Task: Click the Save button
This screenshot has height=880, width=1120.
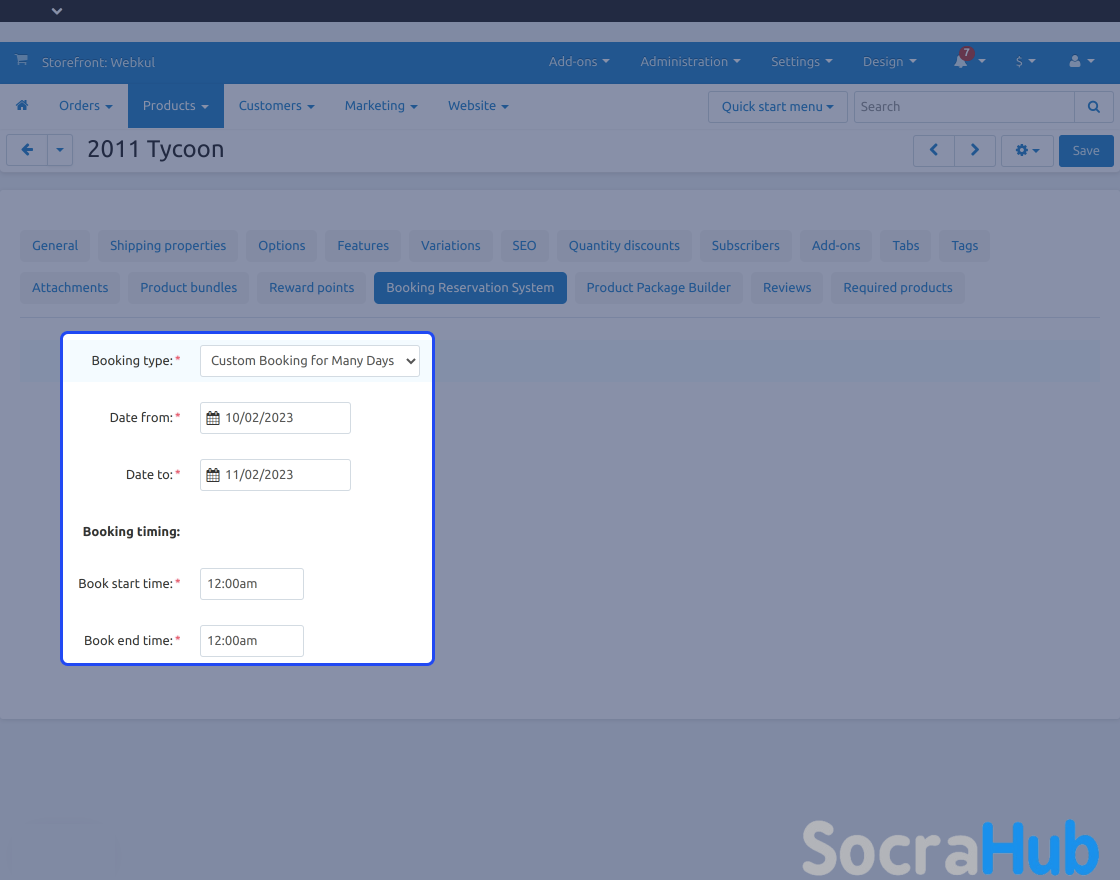Action: coord(1085,151)
